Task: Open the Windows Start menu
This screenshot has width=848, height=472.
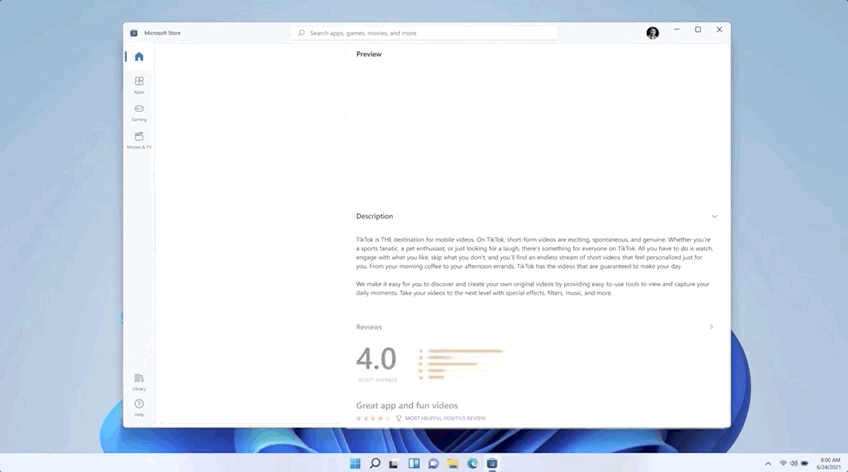Action: pyautogui.click(x=355, y=463)
